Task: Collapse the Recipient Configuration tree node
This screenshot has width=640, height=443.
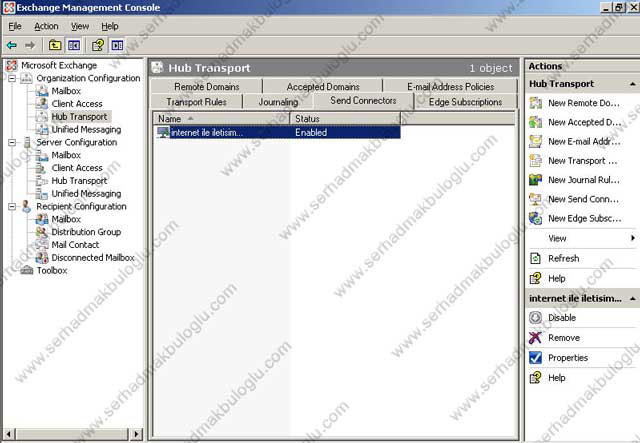Action: click(x=12, y=206)
